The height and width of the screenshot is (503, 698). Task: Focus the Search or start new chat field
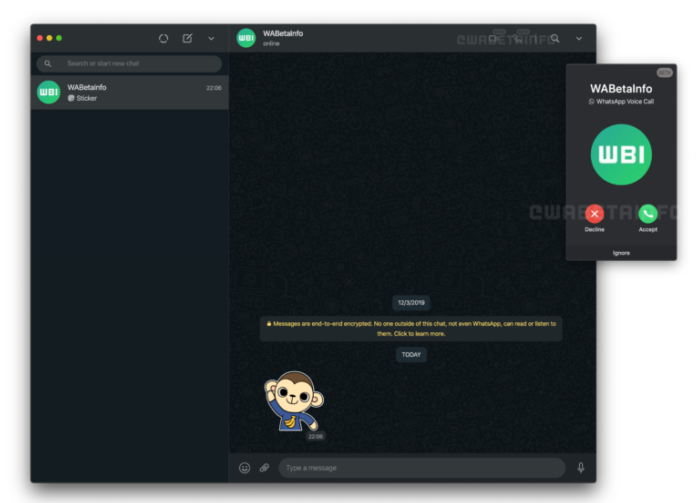(x=129, y=64)
